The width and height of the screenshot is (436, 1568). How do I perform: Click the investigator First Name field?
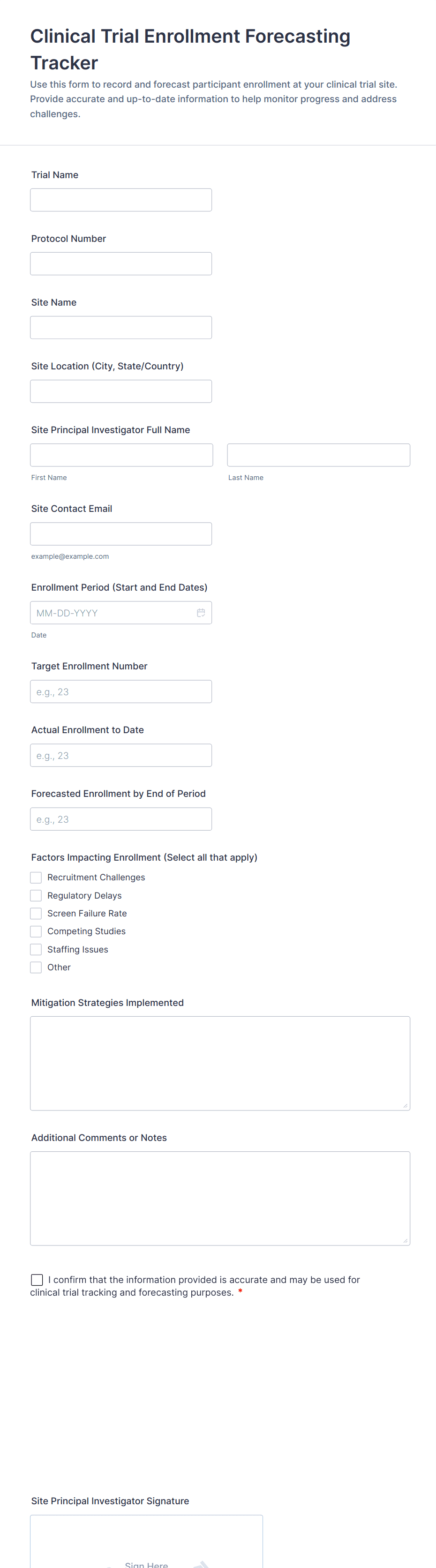[x=121, y=455]
